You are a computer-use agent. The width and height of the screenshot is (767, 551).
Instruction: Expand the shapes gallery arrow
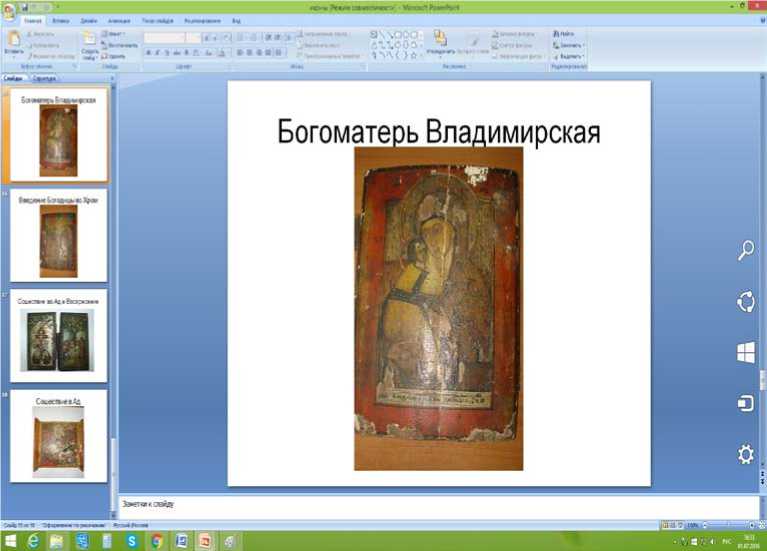(421, 55)
